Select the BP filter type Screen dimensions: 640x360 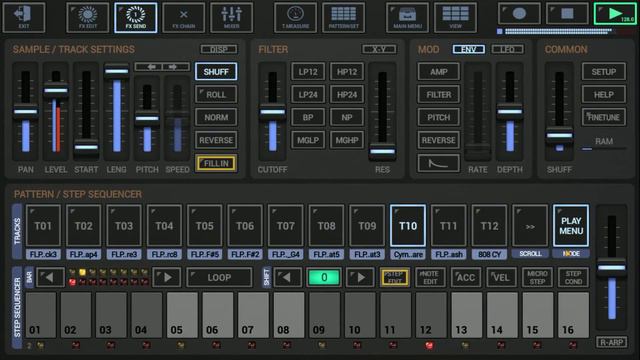coord(308,118)
